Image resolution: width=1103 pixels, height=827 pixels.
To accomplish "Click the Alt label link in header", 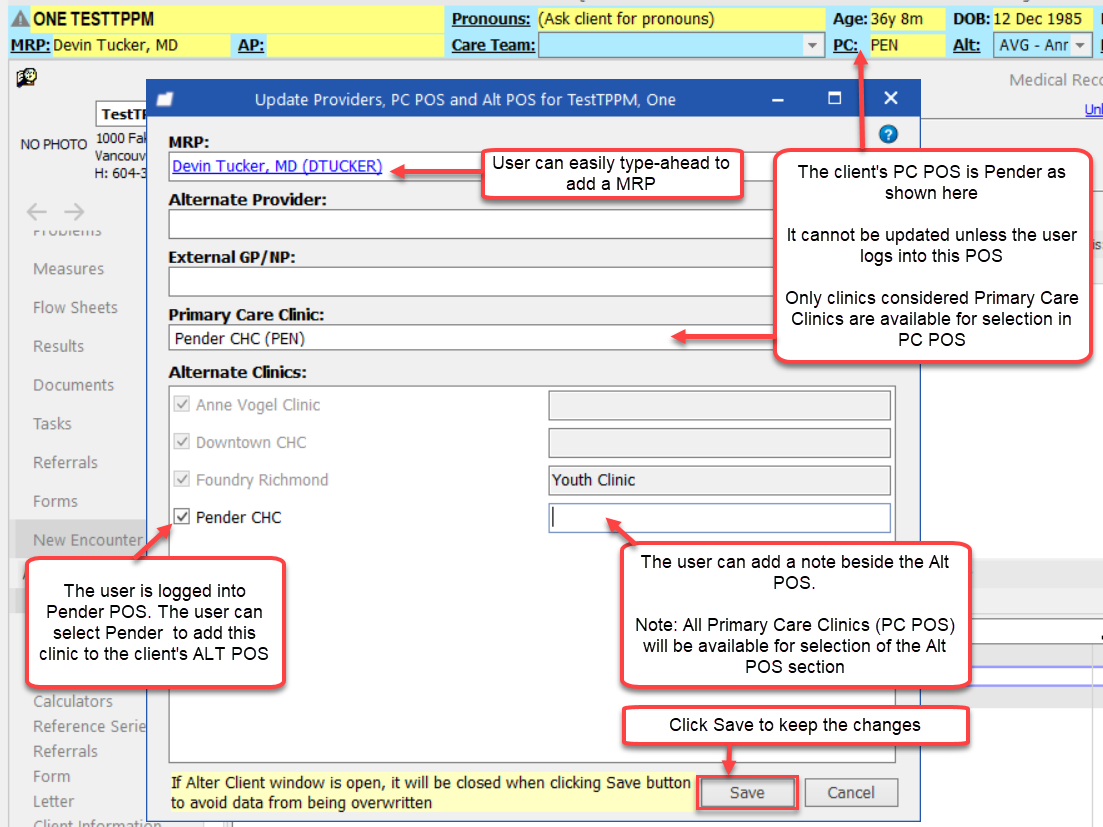I will (967, 46).
